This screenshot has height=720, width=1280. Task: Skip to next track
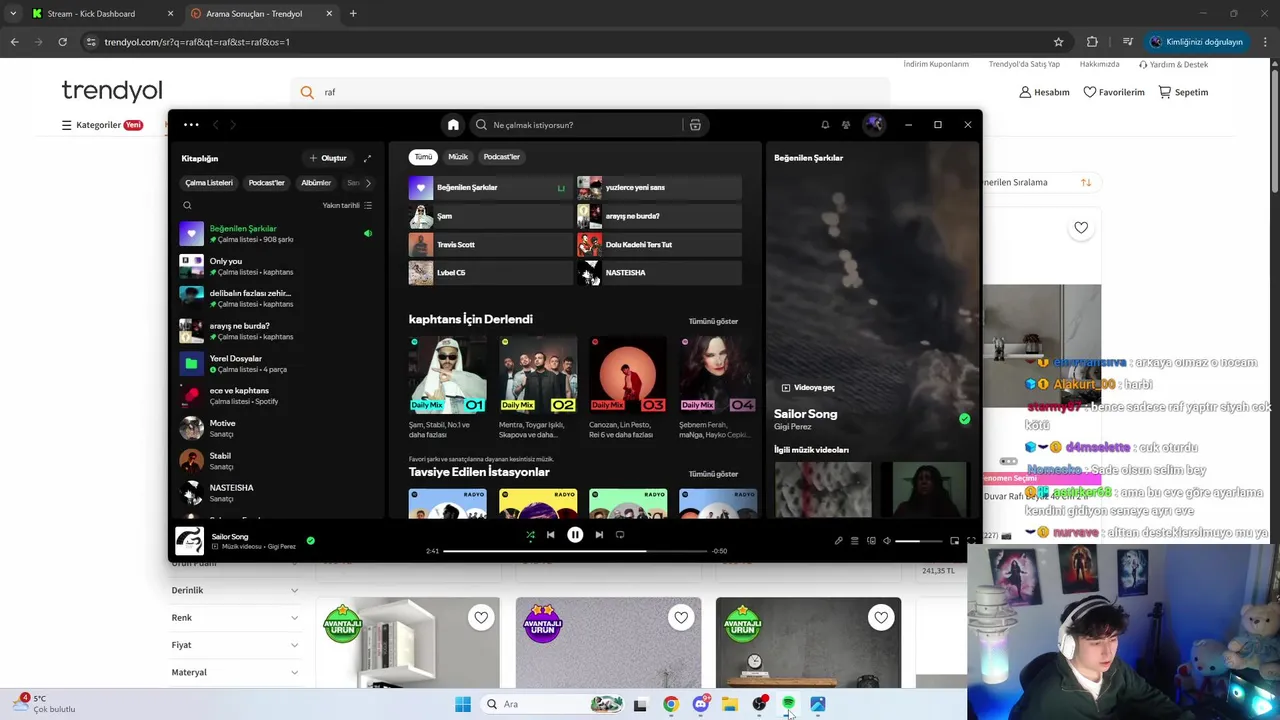(x=599, y=535)
